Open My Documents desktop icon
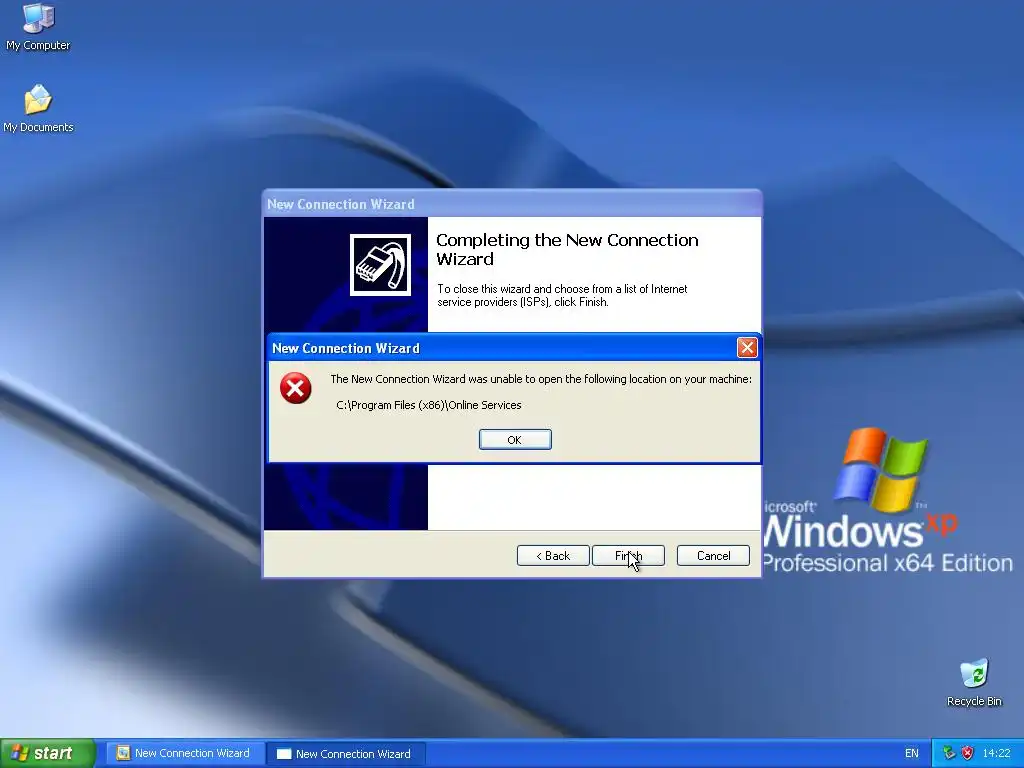The height and width of the screenshot is (768, 1024). click(38, 108)
